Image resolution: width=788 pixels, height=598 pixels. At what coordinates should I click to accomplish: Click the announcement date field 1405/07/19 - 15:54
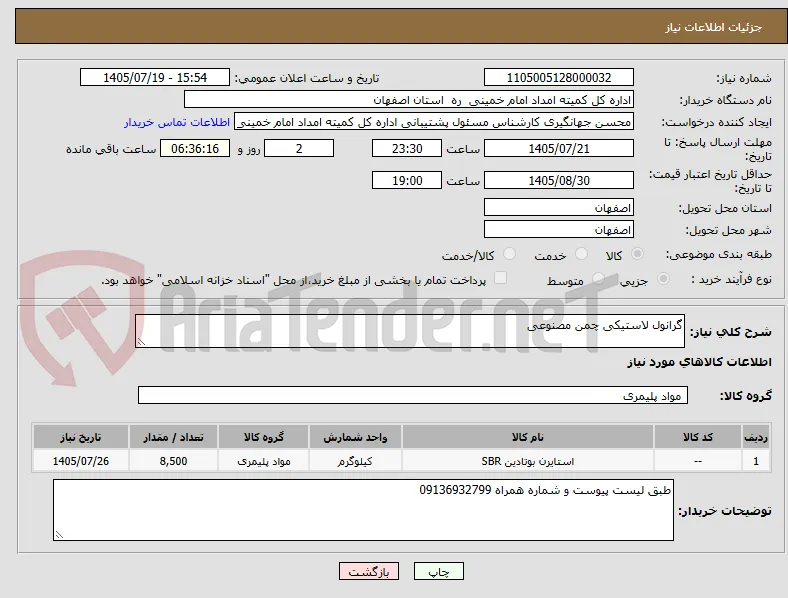point(155,77)
